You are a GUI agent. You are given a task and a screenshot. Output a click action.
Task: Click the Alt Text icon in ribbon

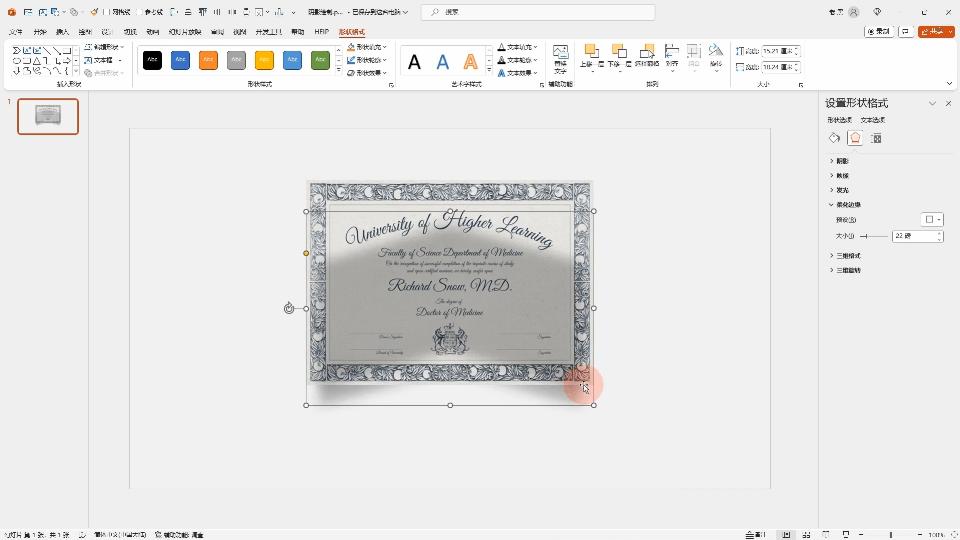pos(560,54)
